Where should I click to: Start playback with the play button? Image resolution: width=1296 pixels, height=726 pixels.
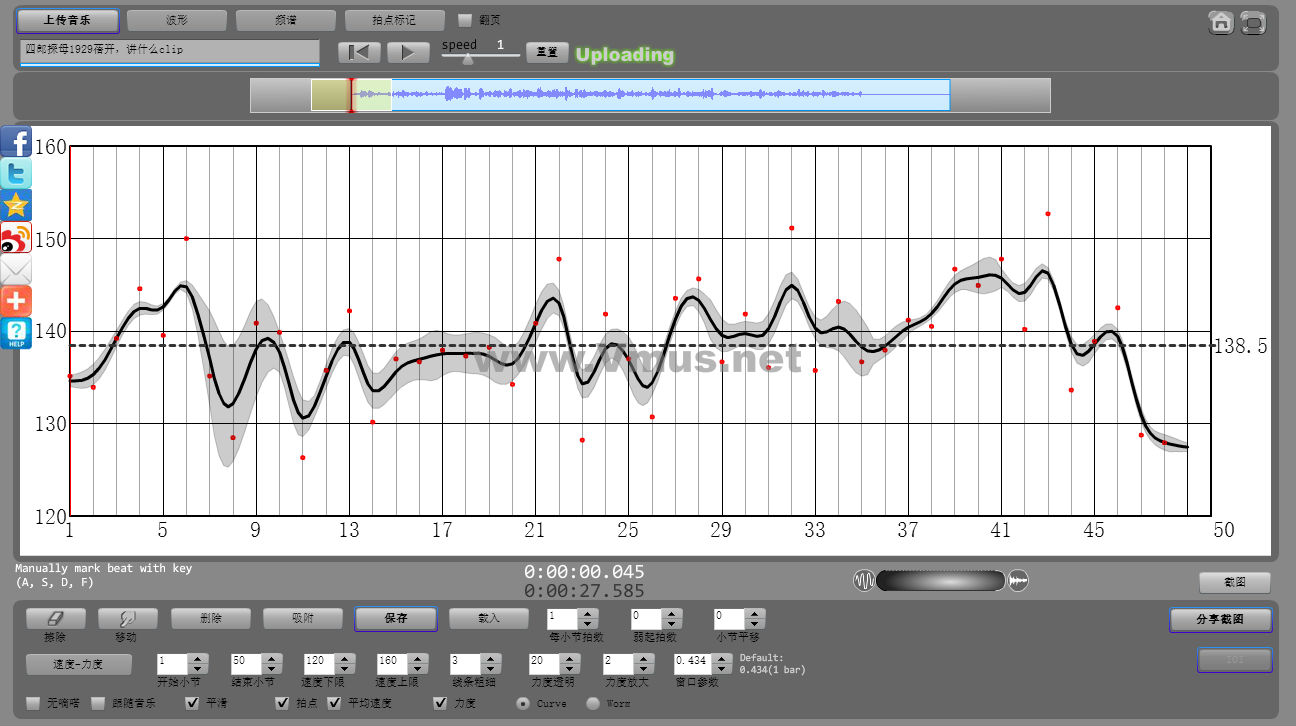coord(408,53)
